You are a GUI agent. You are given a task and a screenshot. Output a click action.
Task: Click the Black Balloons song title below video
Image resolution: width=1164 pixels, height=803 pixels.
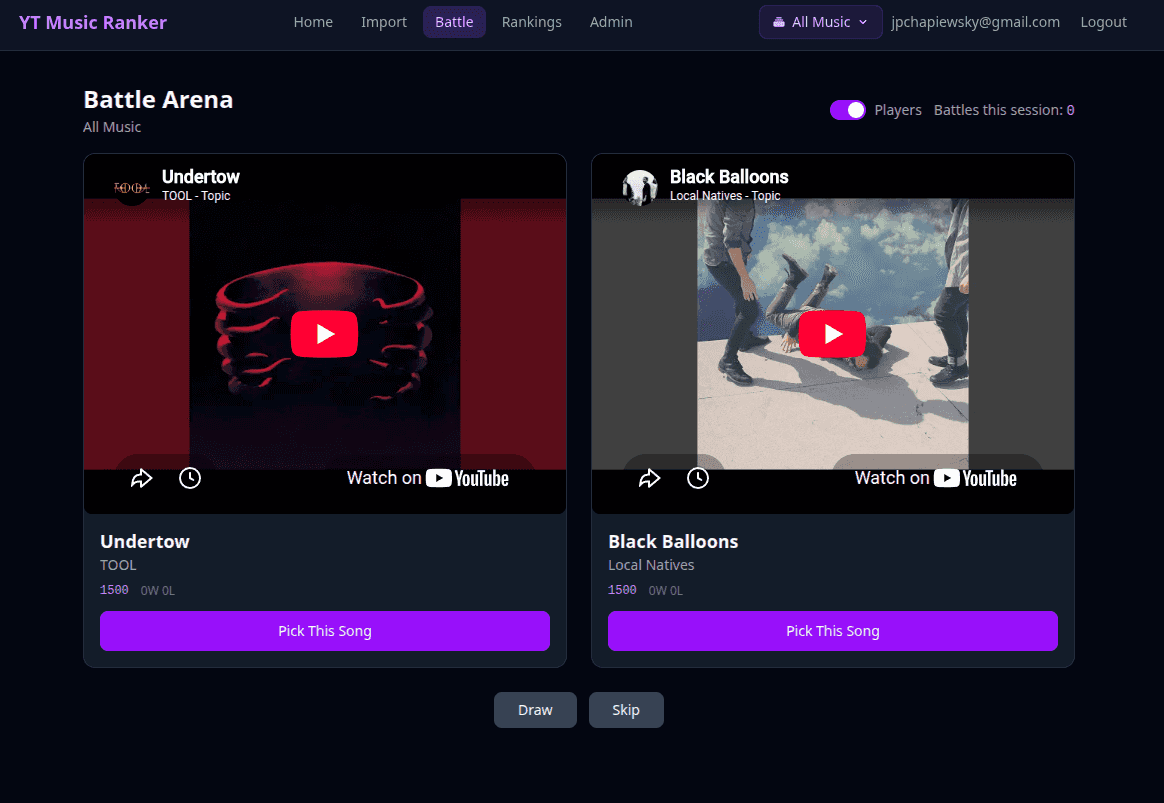(x=673, y=542)
